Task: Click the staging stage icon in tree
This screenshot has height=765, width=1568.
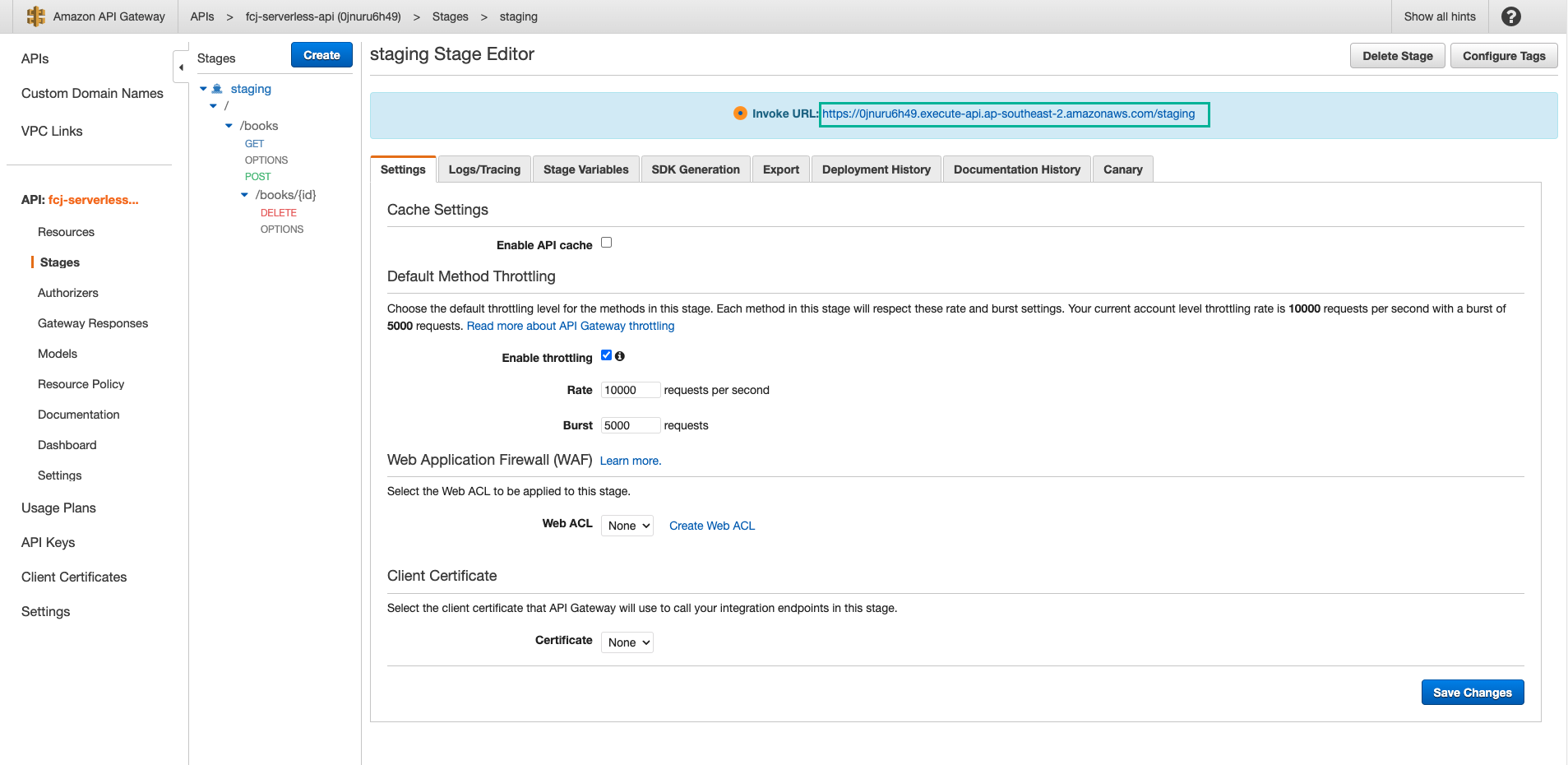Action: coord(217,89)
